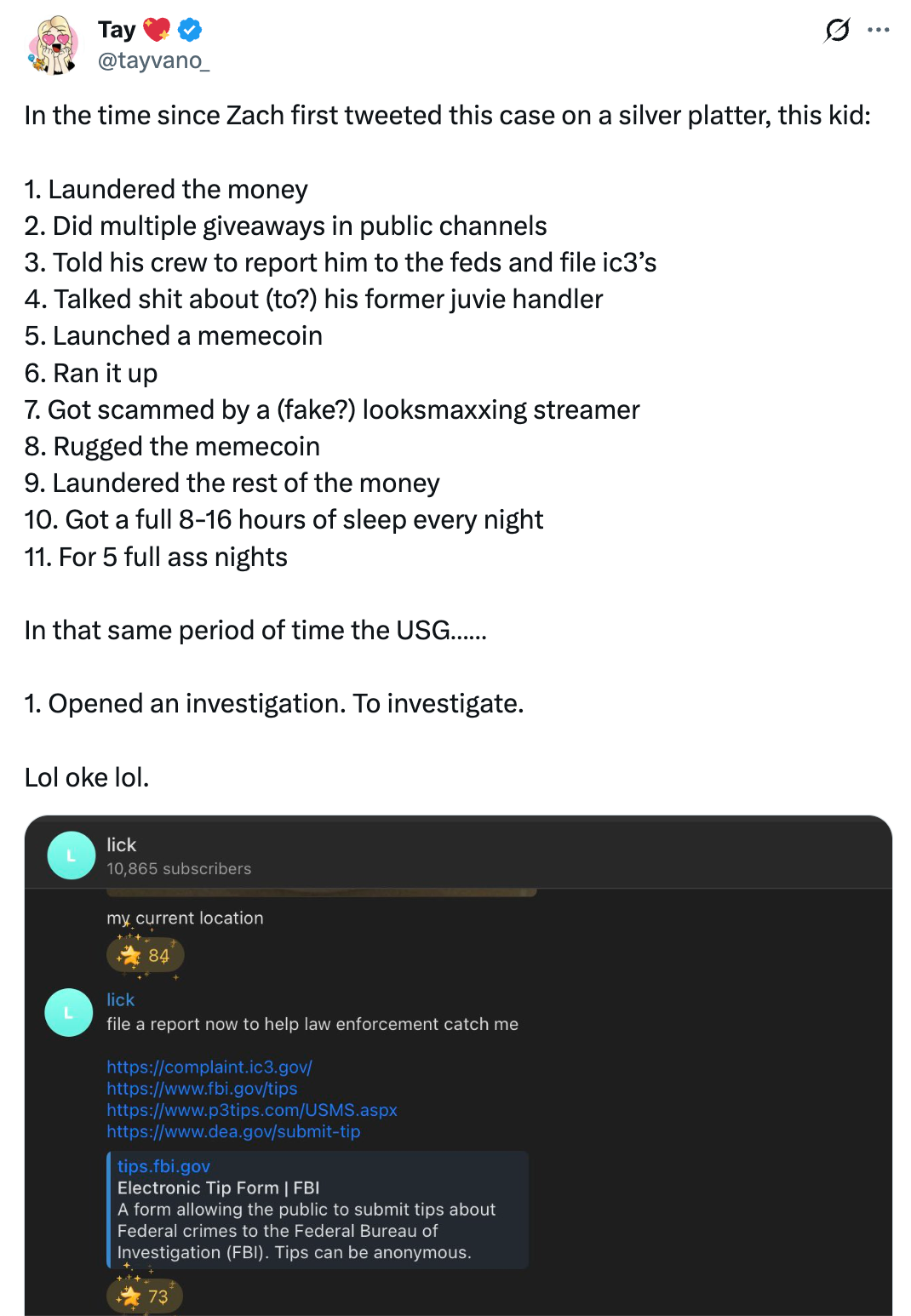Open the complaint.ic3.gov link
This screenshot has width=911, height=1316.
click(x=209, y=1067)
